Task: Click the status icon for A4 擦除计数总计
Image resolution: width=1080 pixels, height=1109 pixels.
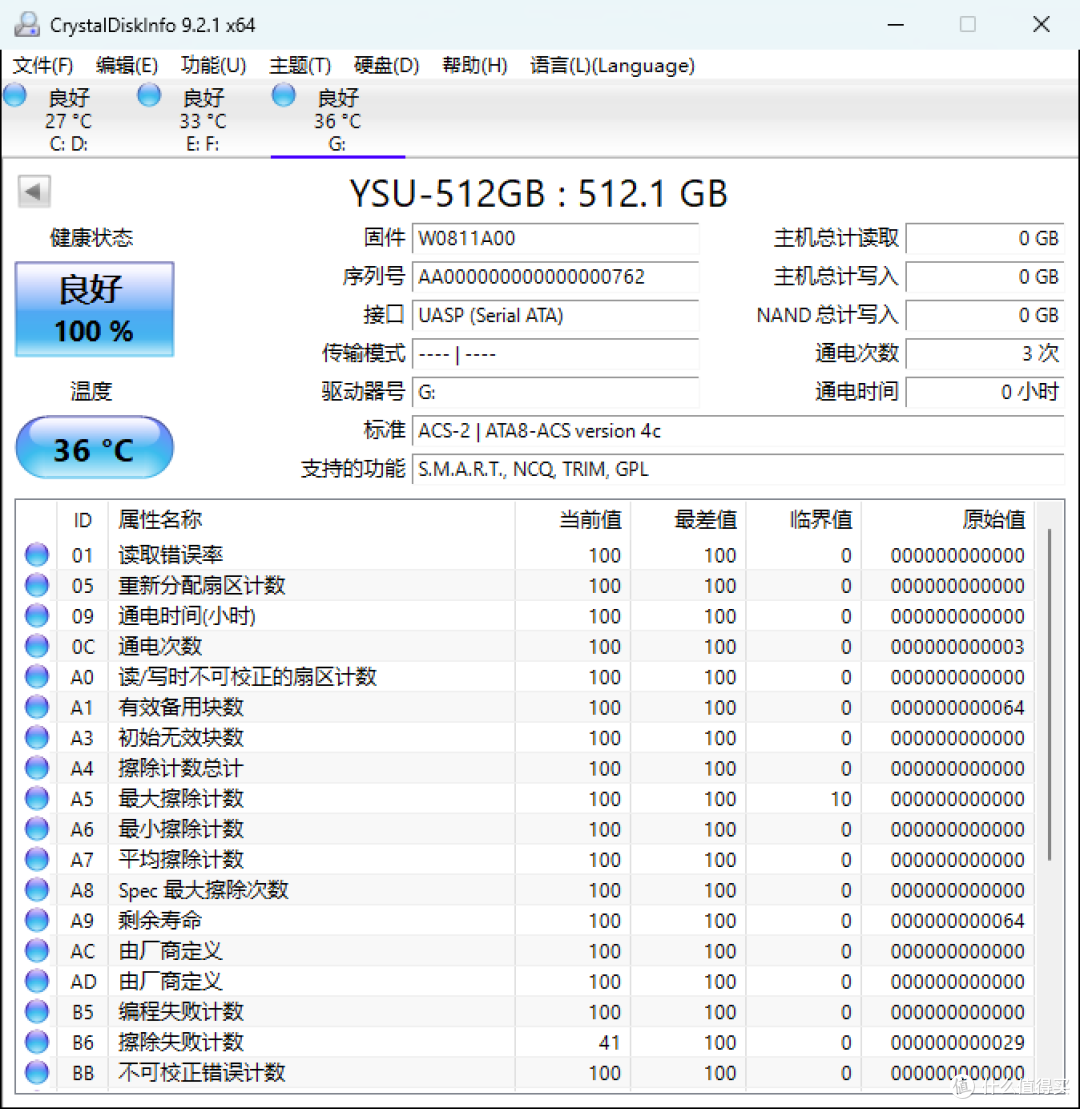Action: click(x=37, y=767)
